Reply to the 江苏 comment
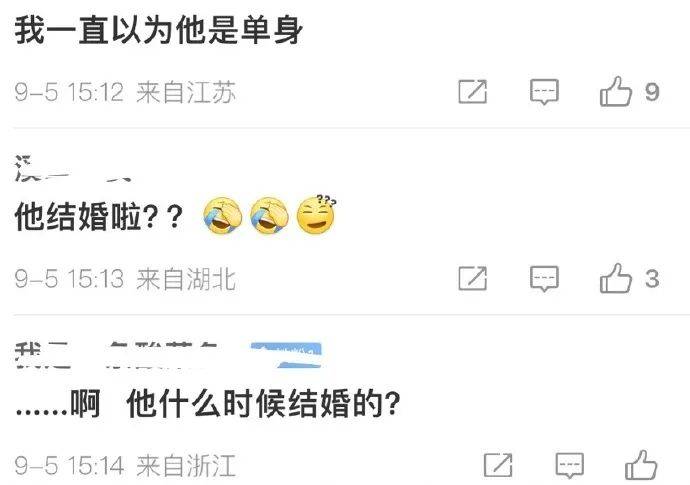690x485 pixels. 544,92
